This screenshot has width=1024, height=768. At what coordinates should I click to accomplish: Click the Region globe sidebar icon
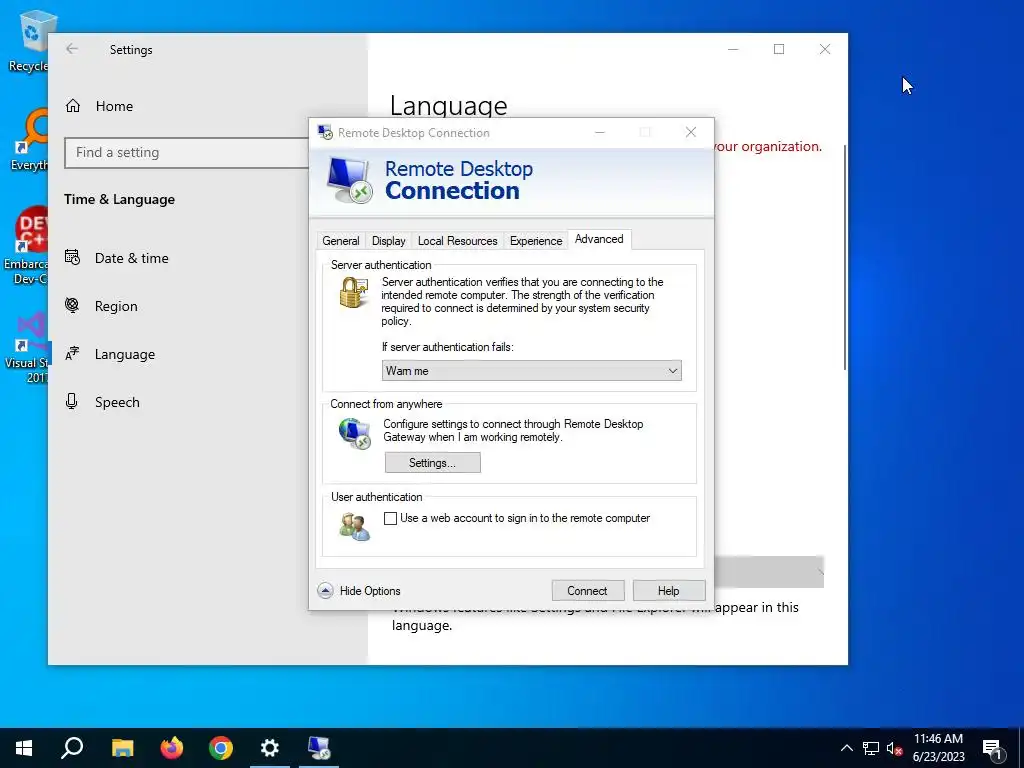click(x=72, y=305)
